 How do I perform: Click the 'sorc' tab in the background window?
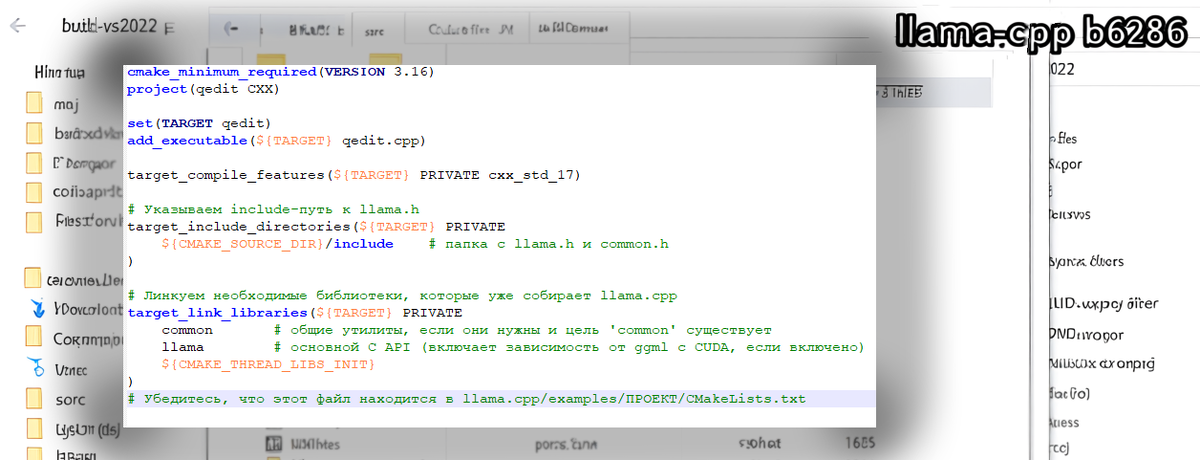pos(375,31)
